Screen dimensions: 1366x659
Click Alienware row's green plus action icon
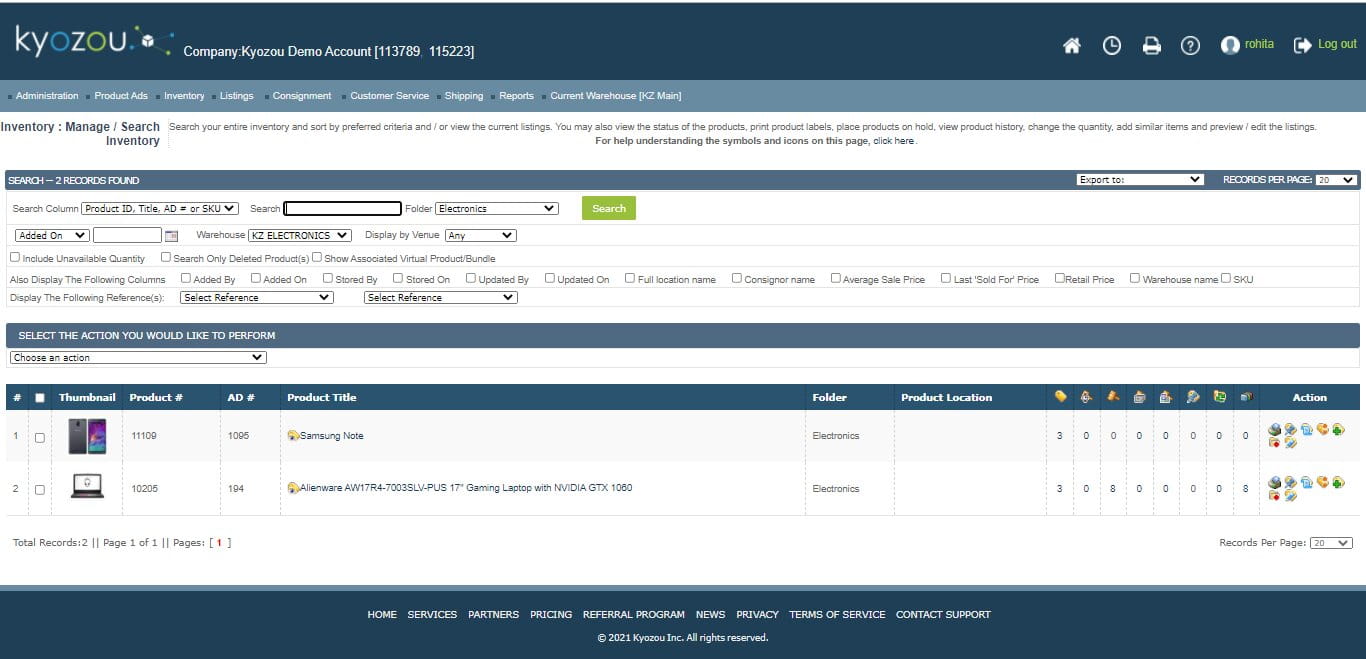point(1338,483)
